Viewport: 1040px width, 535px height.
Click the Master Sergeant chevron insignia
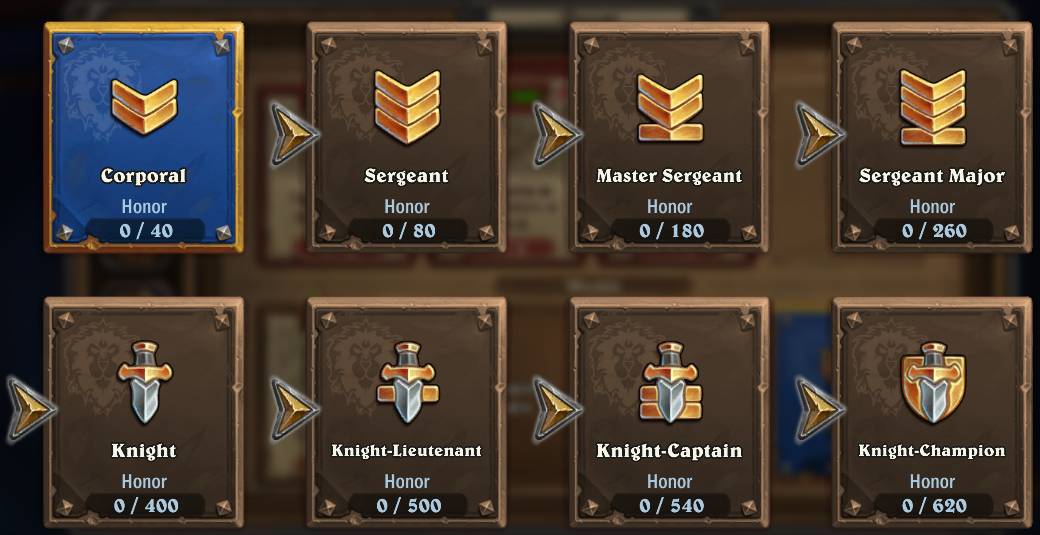coord(669,107)
